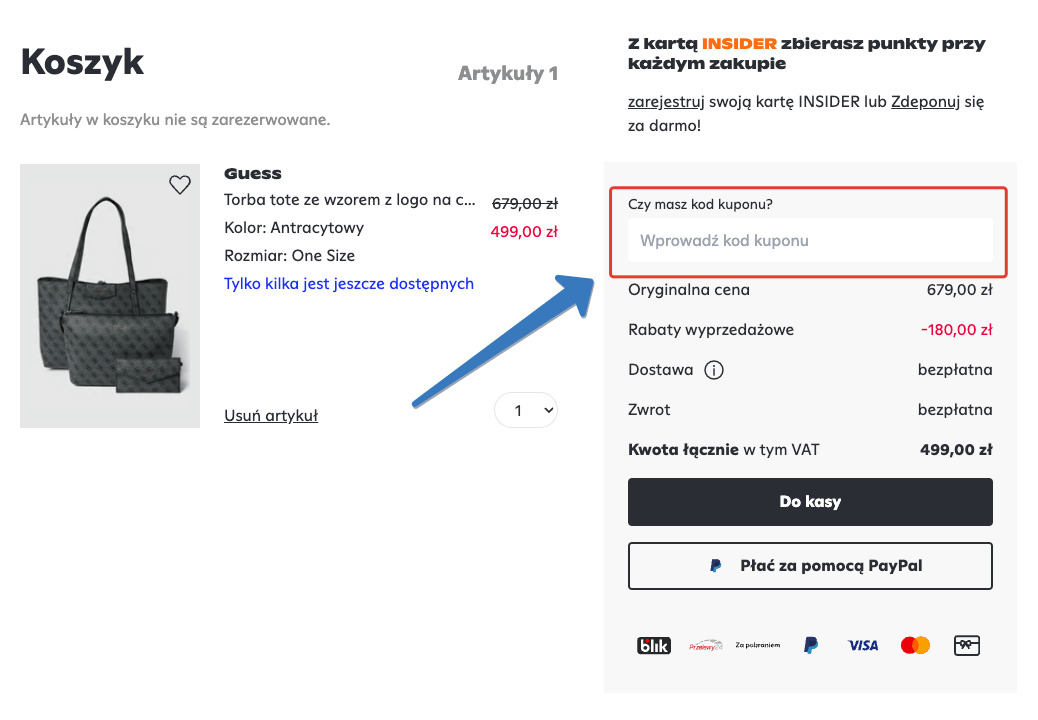Click the Tylko kilka jest jeszcze dostępnych text
The image size is (1038, 720).
click(x=349, y=284)
